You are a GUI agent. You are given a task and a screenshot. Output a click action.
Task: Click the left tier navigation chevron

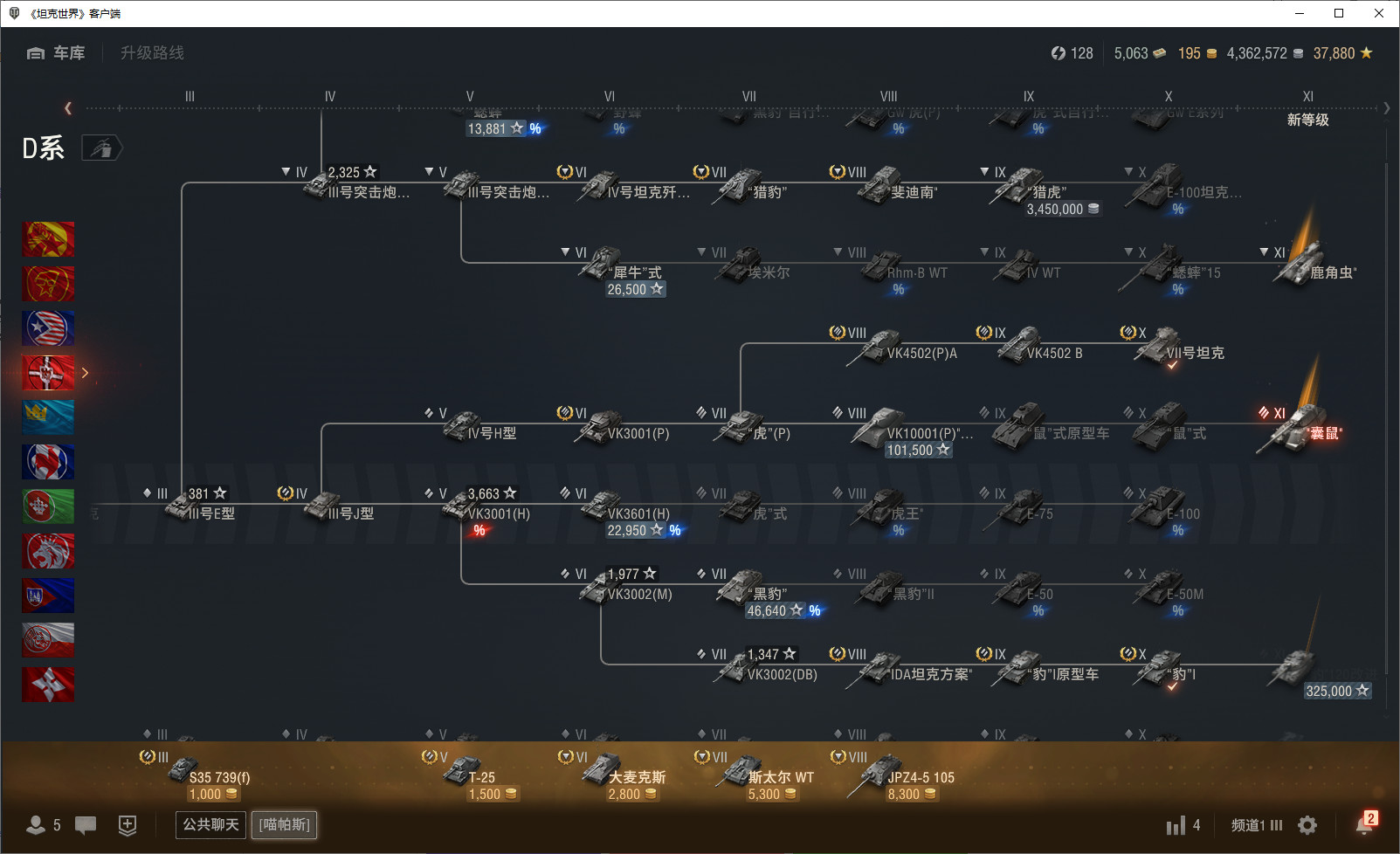pos(68,108)
